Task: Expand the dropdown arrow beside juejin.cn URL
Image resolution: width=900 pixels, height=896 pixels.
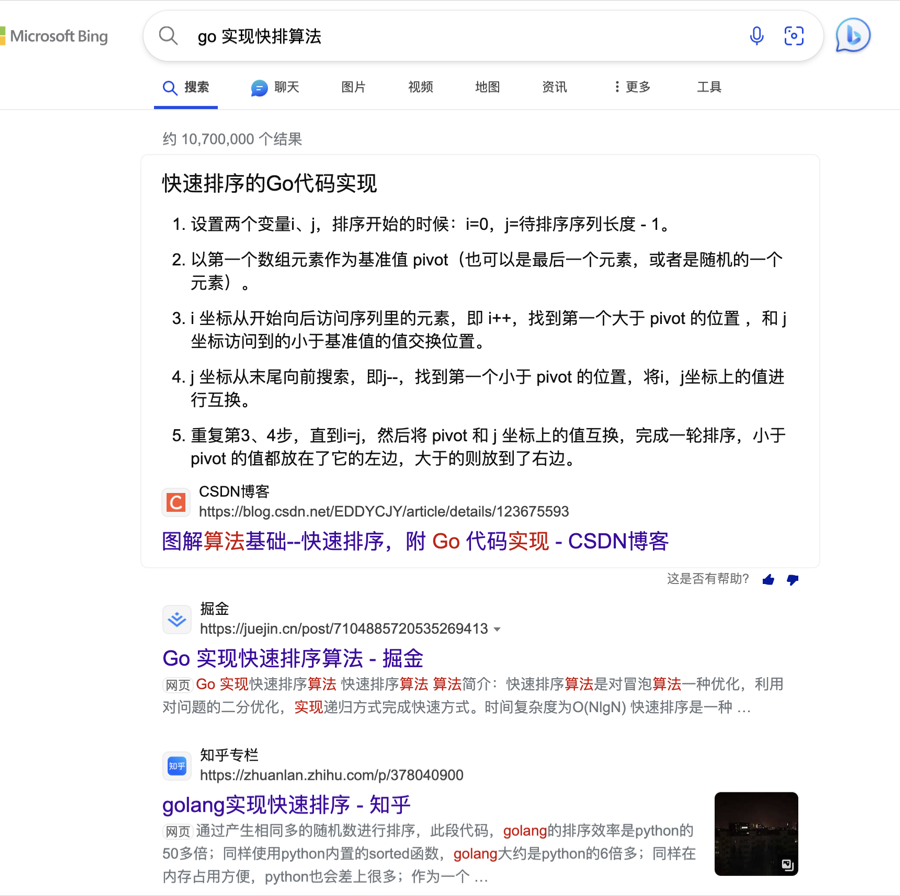Action: point(497,630)
